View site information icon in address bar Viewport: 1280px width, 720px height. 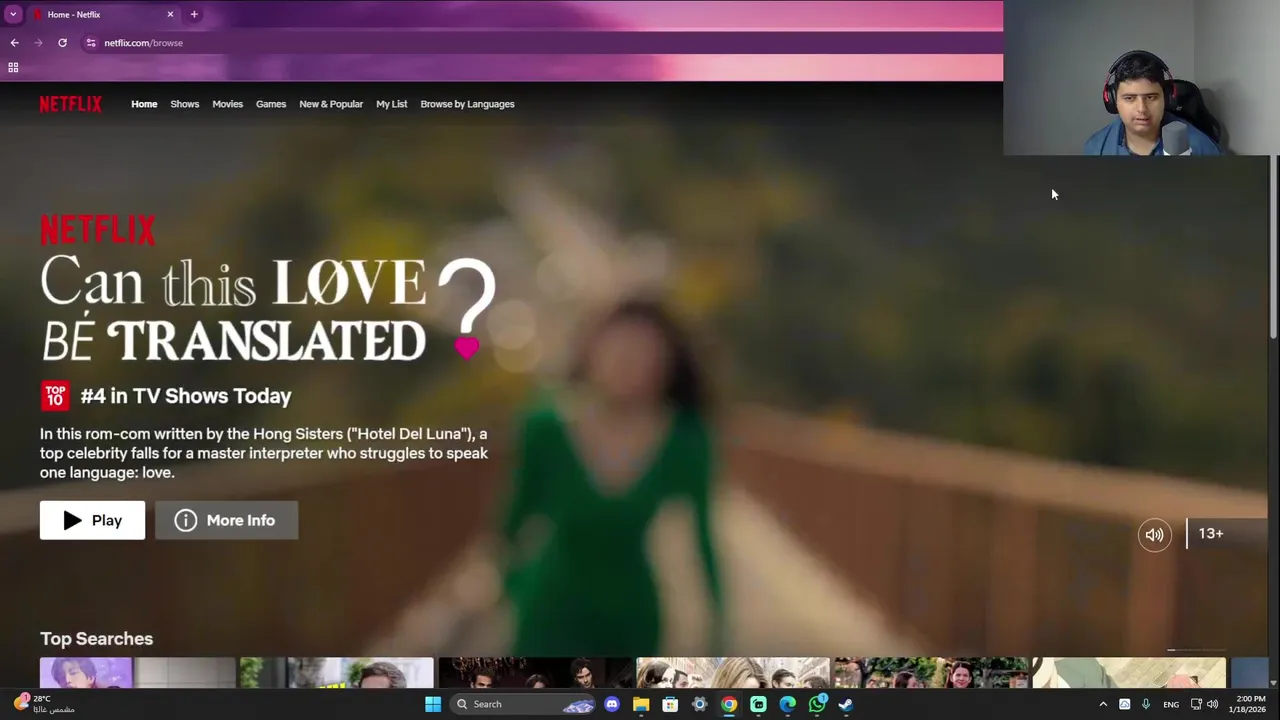coord(91,43)
